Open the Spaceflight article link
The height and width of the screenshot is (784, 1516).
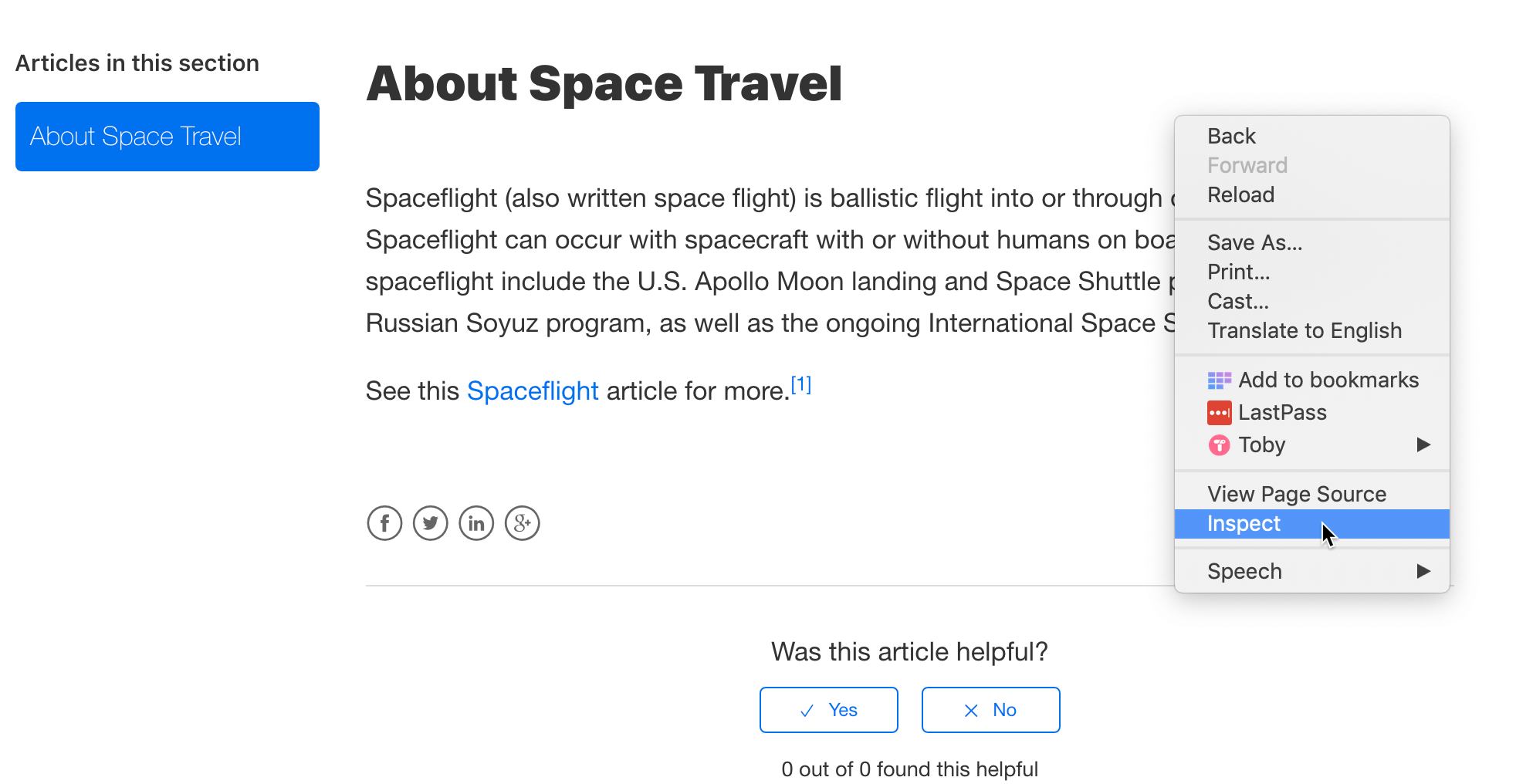(533, 391)
